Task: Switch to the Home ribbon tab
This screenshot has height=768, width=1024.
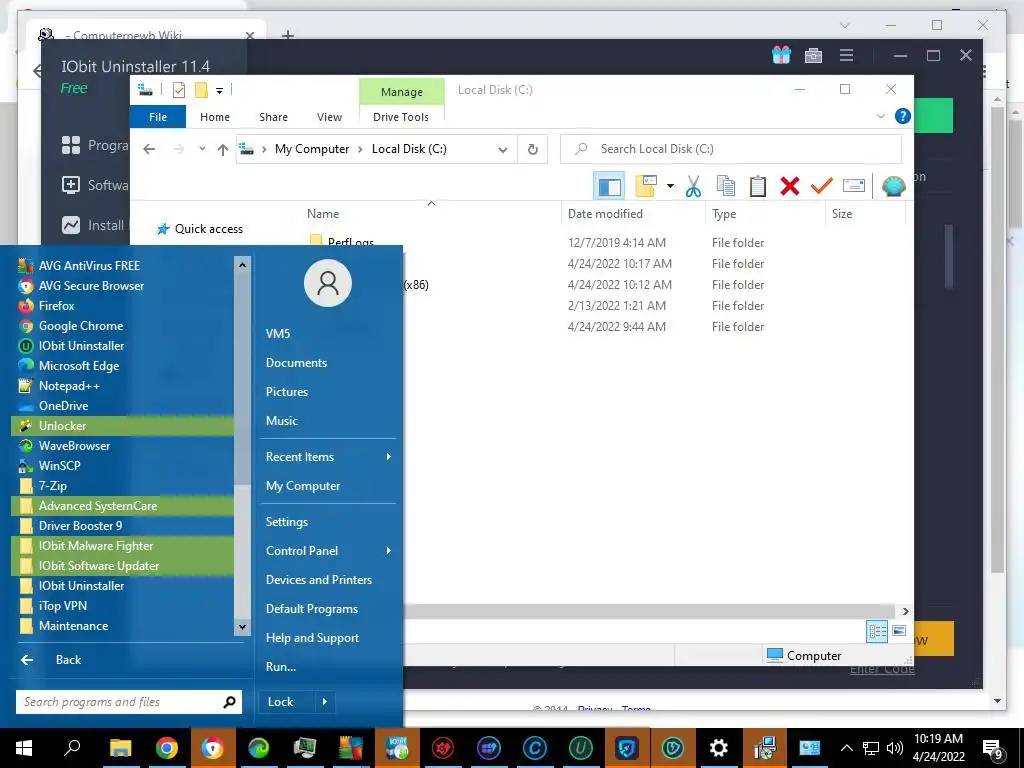Action: [x=215, y=117]
